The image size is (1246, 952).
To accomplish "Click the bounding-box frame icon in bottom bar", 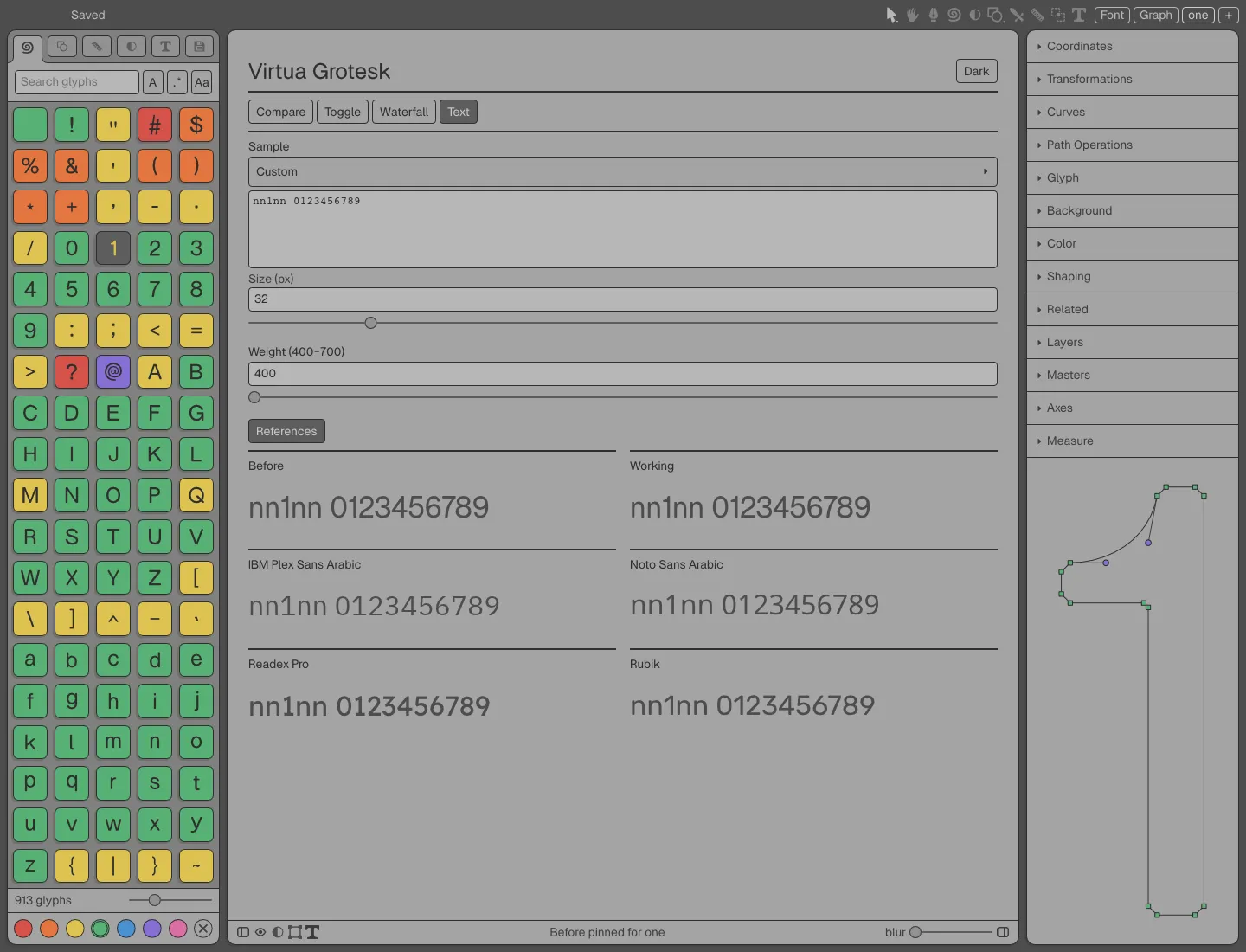I will pyautogui.click(x=295, y=932).
